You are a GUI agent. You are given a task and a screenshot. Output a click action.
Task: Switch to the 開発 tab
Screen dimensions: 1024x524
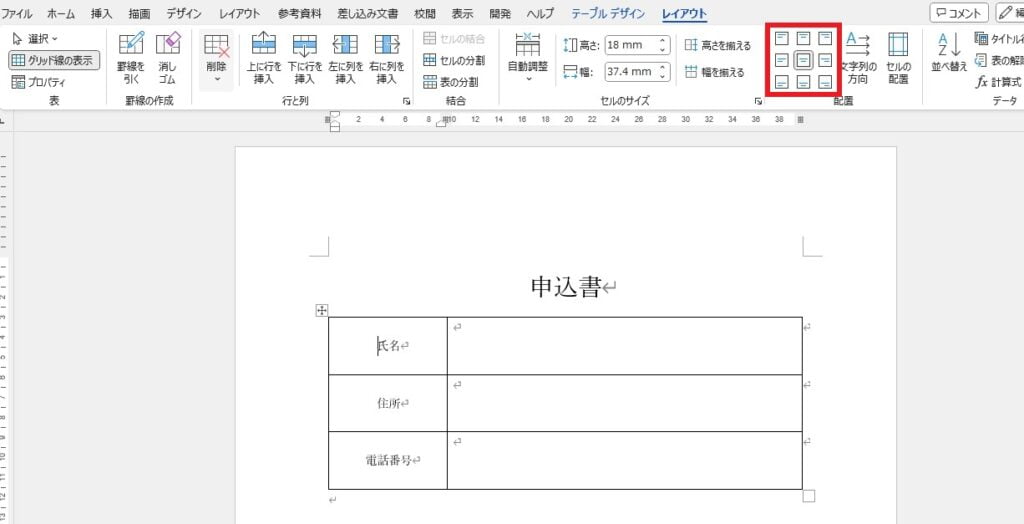click(x=500, y=14)
